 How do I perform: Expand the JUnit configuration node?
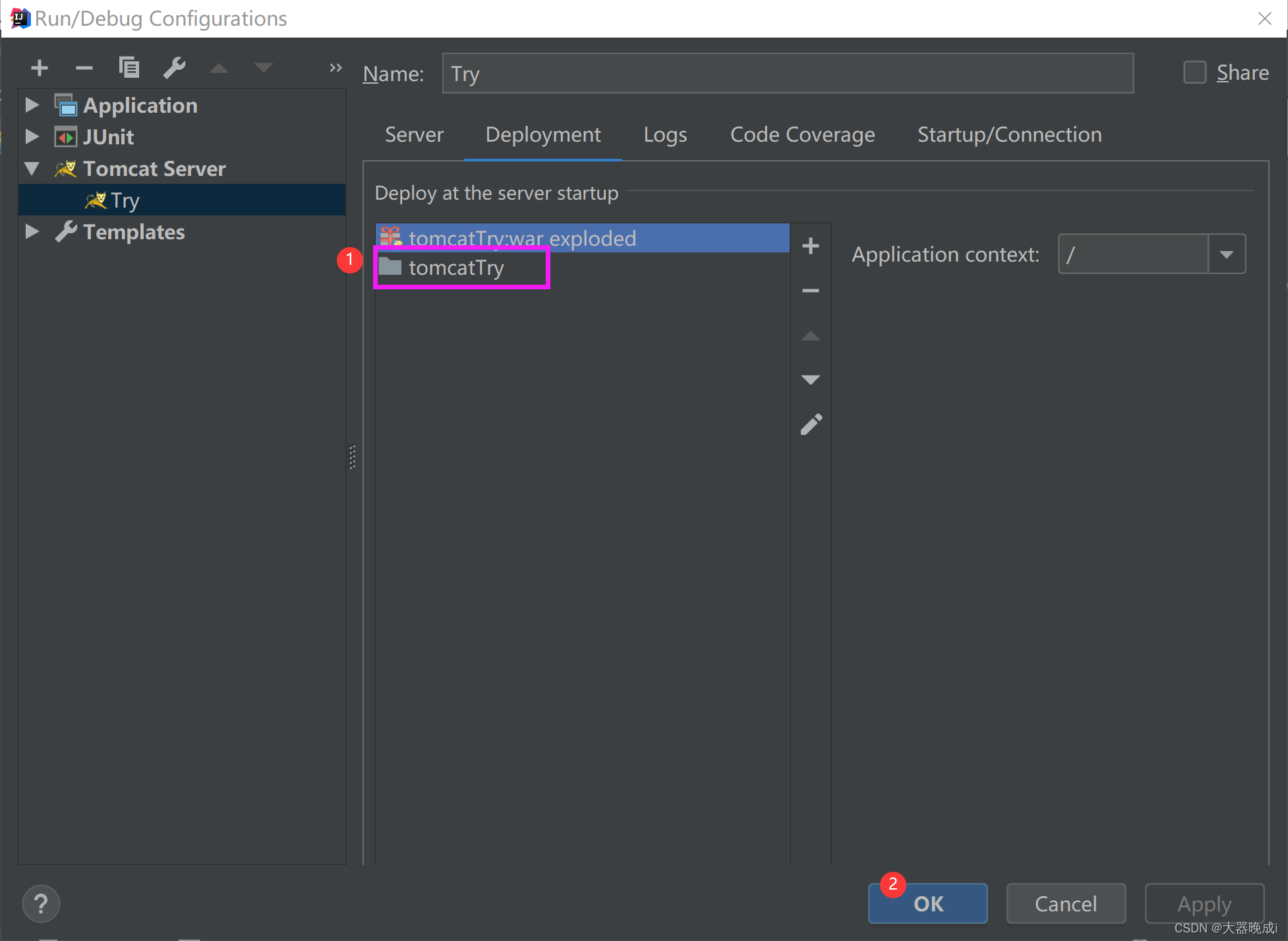(x=32, y=136)
